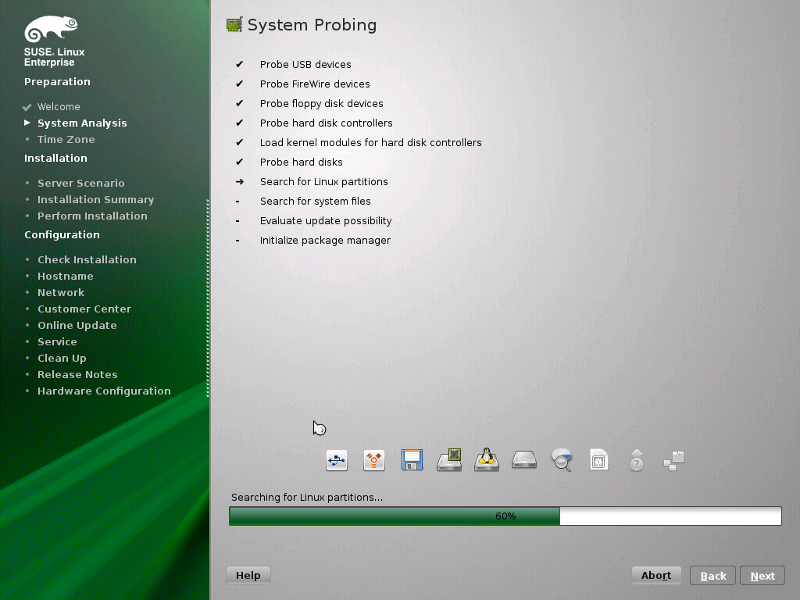Open the Help button

click(248, 575)
